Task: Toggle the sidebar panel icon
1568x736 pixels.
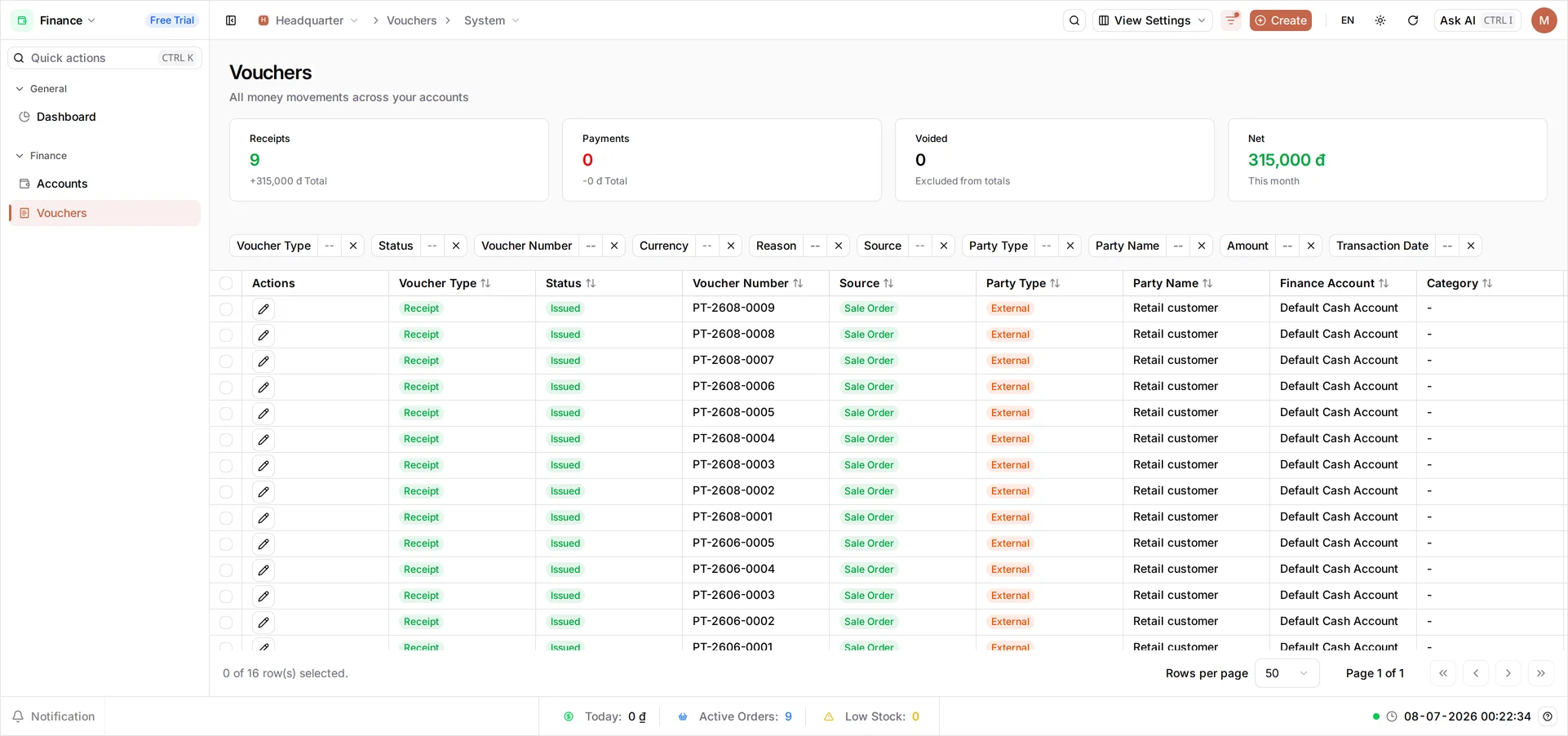Action: click(231, 20)
